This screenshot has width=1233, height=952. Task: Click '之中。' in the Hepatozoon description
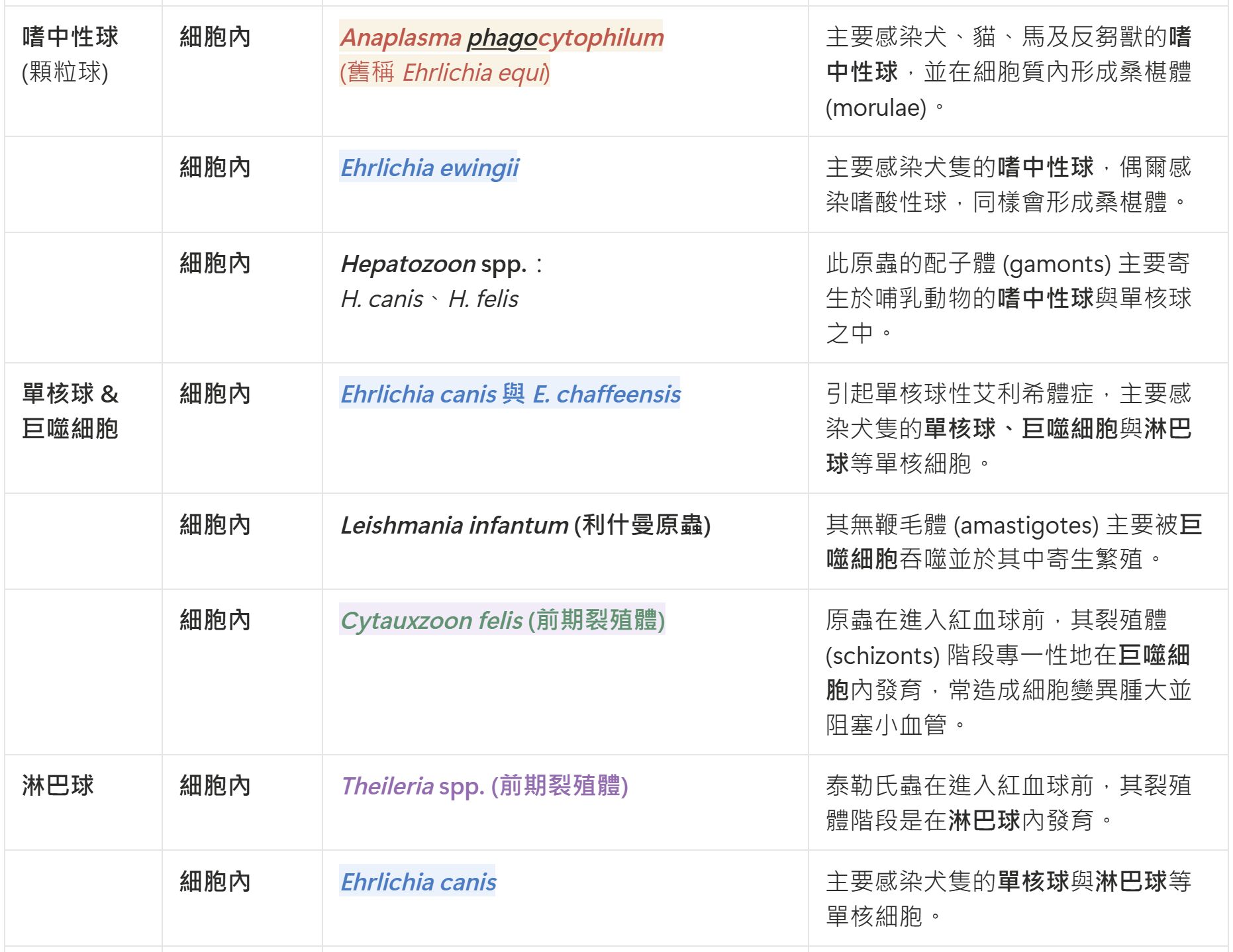tap(860, 333)
